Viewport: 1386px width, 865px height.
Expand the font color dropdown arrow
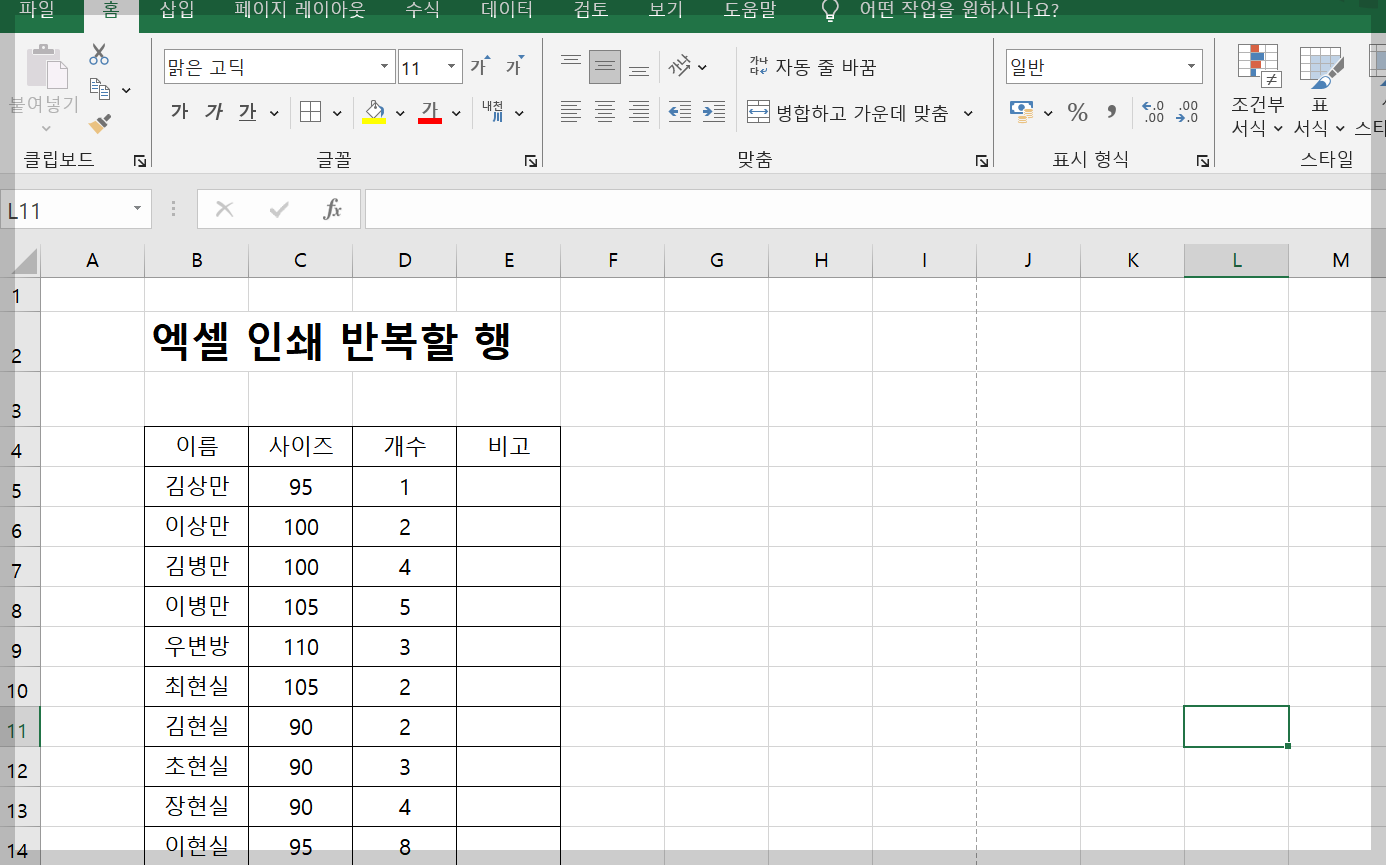pos(456,113)
